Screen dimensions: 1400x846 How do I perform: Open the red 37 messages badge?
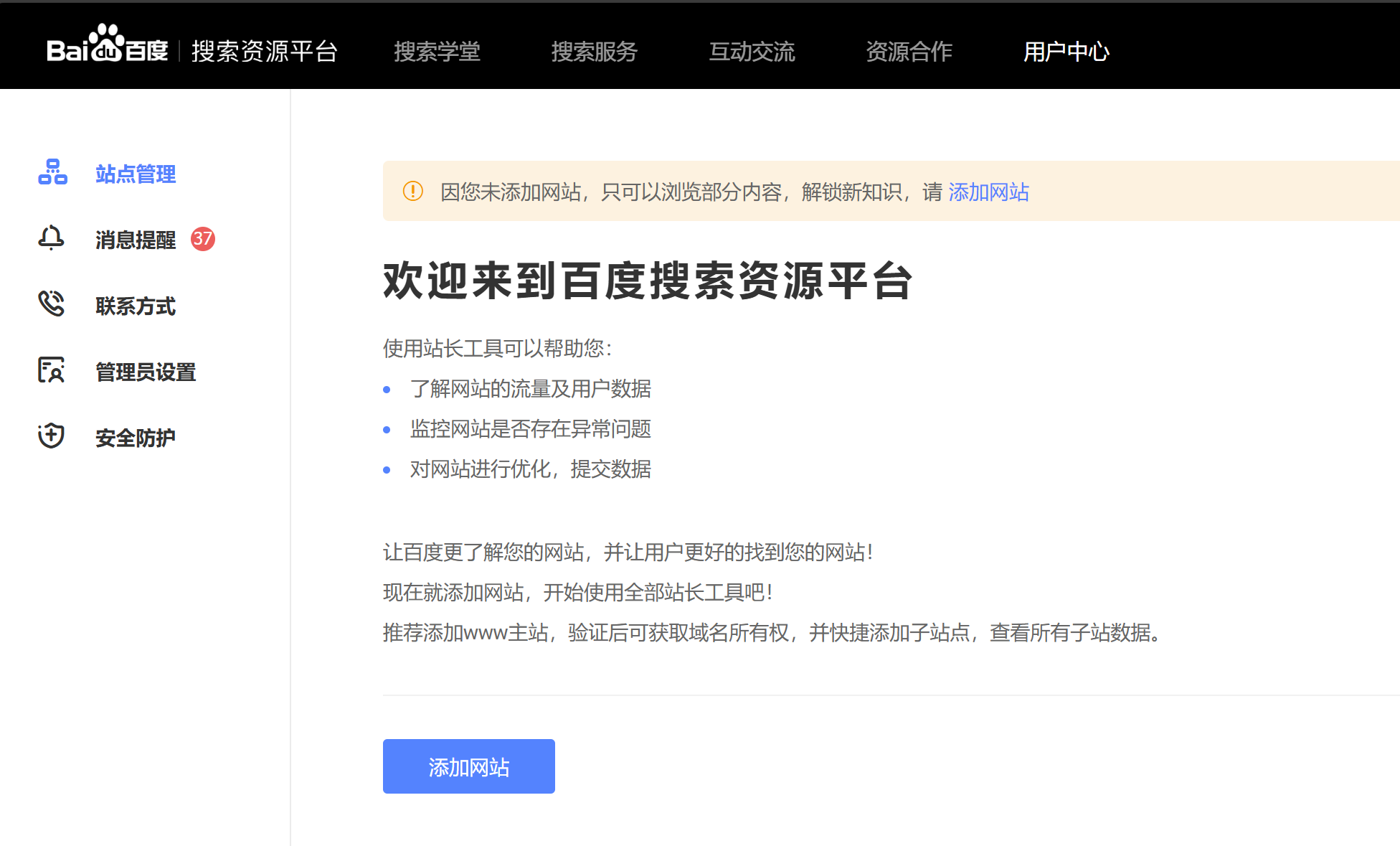tap(203, 239)
